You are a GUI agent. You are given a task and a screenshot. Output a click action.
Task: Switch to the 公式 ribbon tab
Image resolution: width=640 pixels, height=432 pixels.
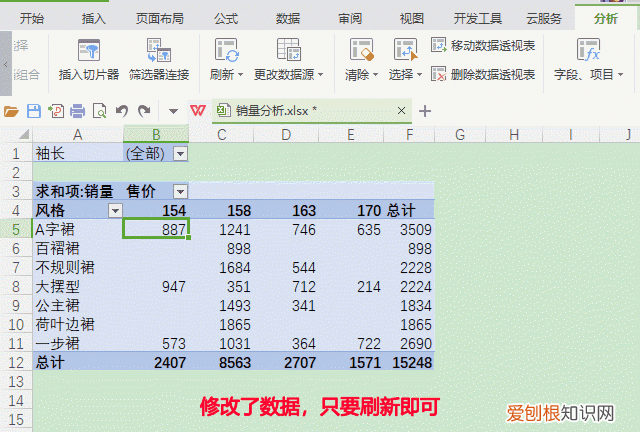(226, 18)
